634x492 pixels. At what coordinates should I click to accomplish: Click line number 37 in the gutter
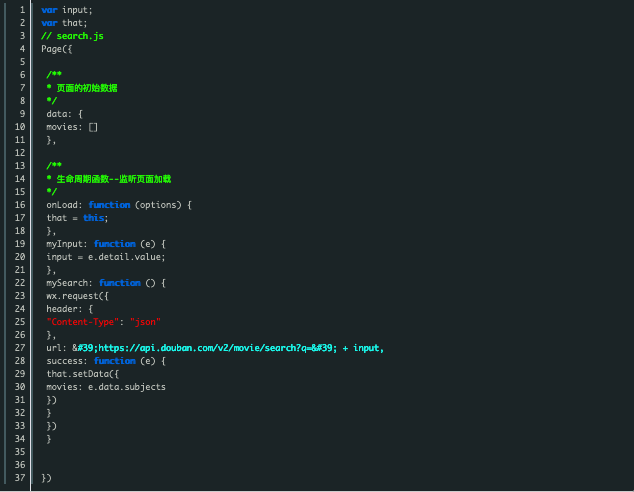[x=20, y=478]
